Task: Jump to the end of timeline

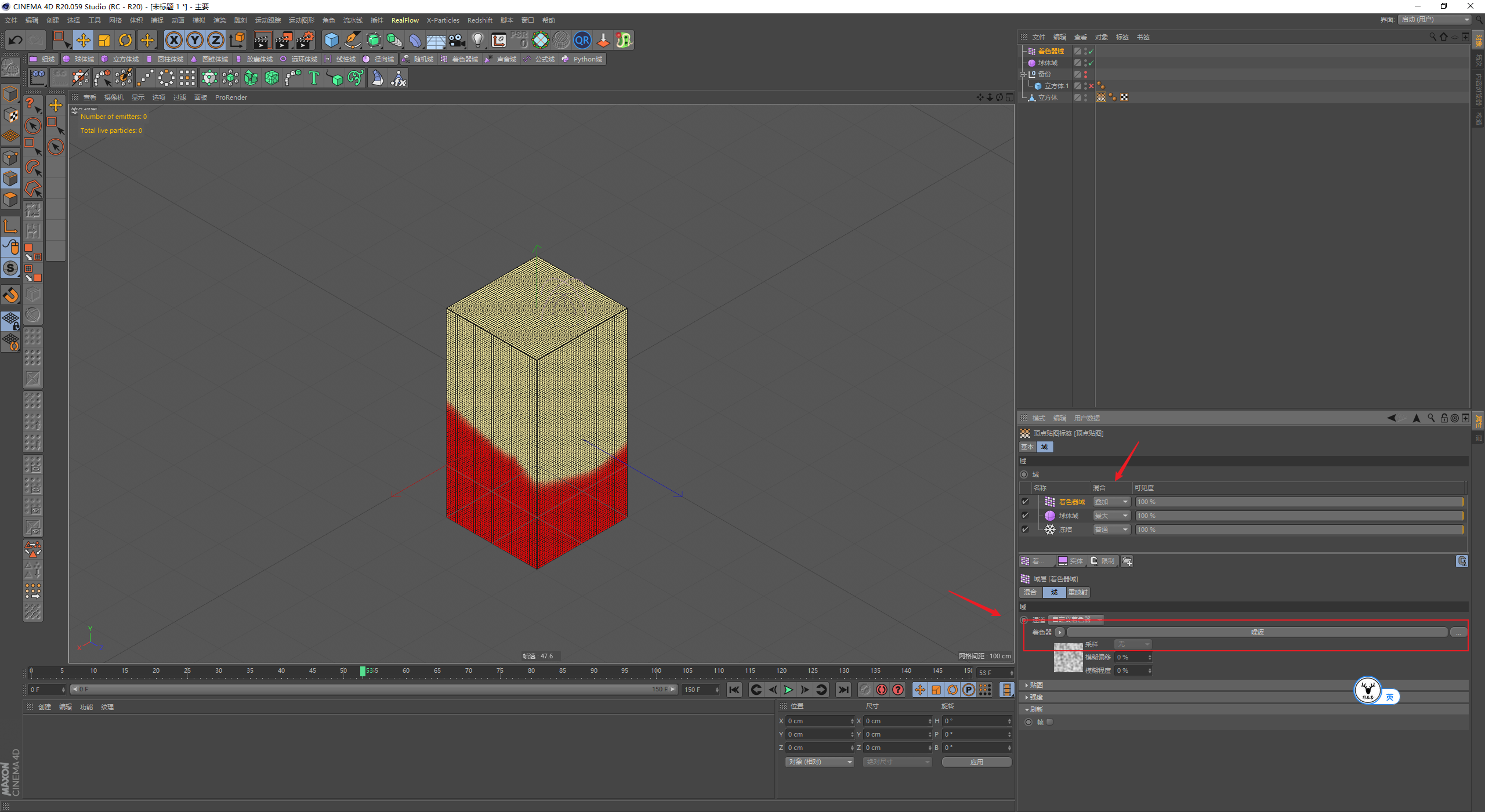Action: coord(843,690)
